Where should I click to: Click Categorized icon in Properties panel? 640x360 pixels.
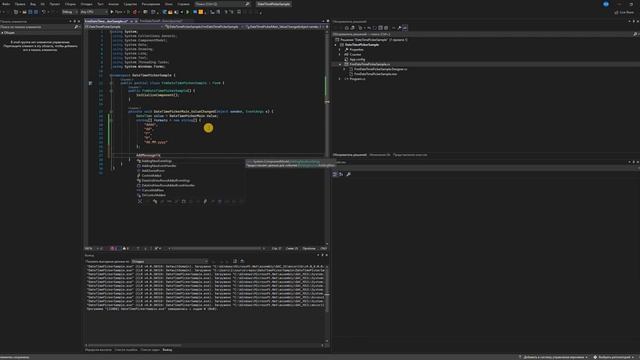335,174
